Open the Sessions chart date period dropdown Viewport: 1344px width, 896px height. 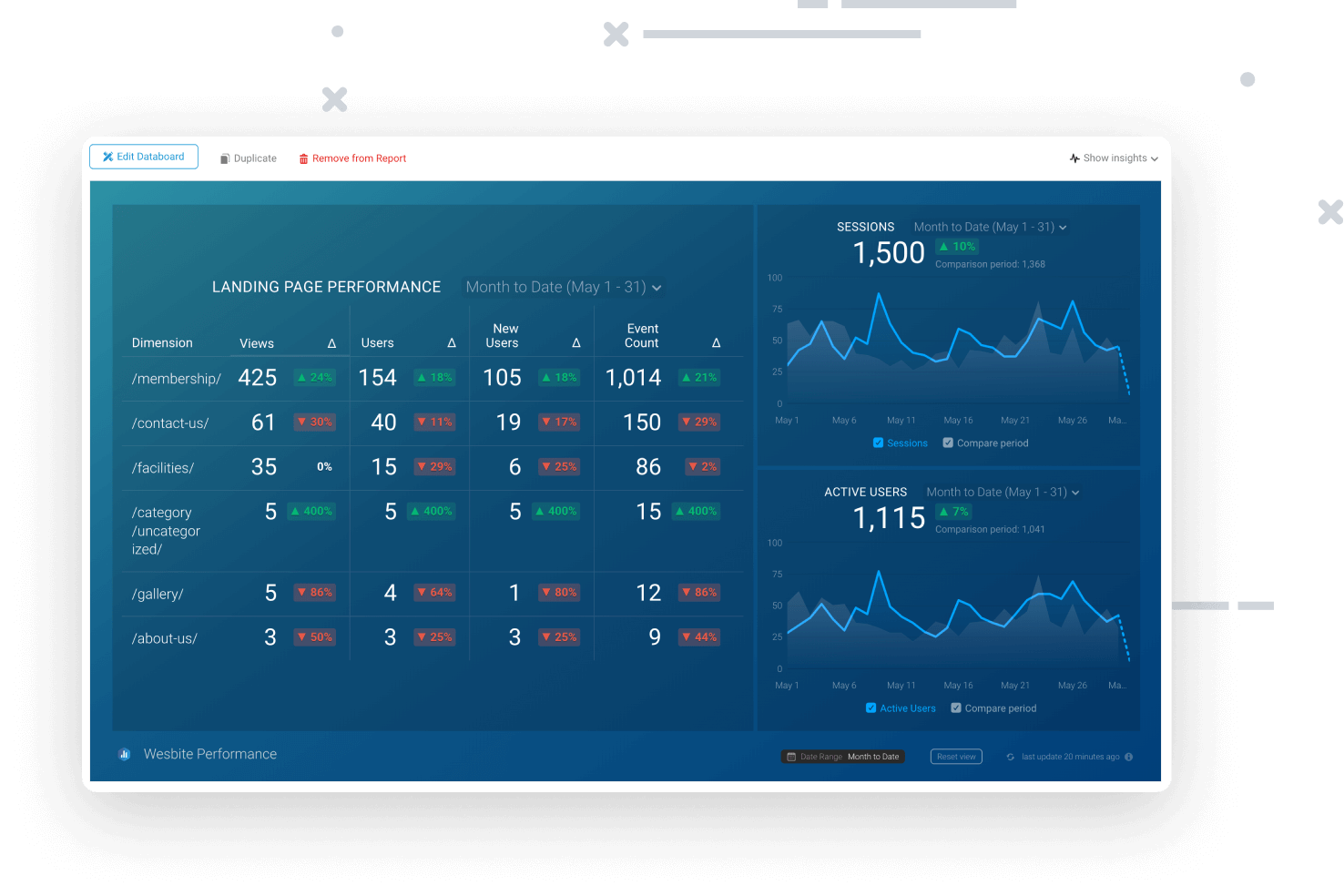tap(990, 227)
